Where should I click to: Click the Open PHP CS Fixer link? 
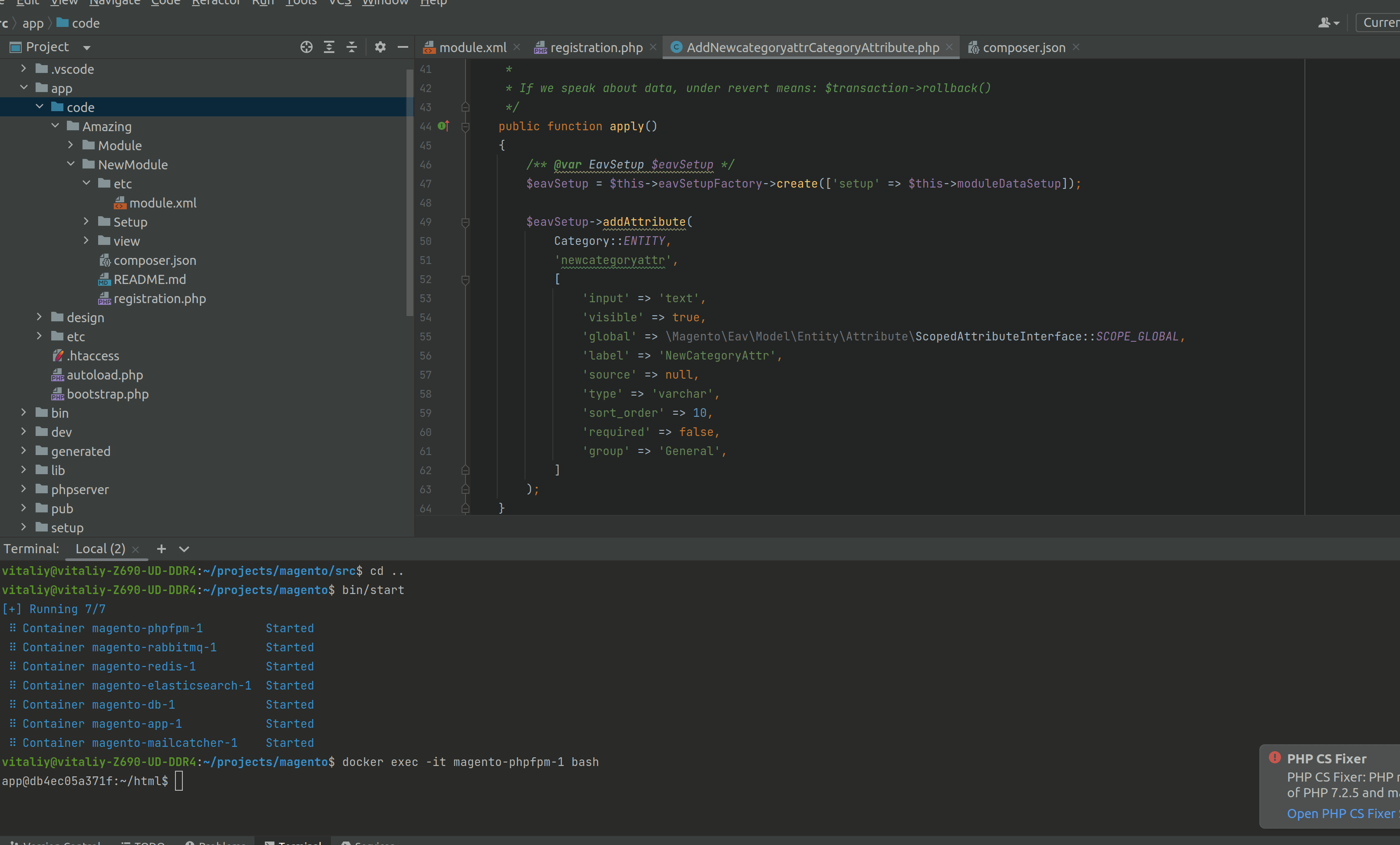pos(1341,814)
